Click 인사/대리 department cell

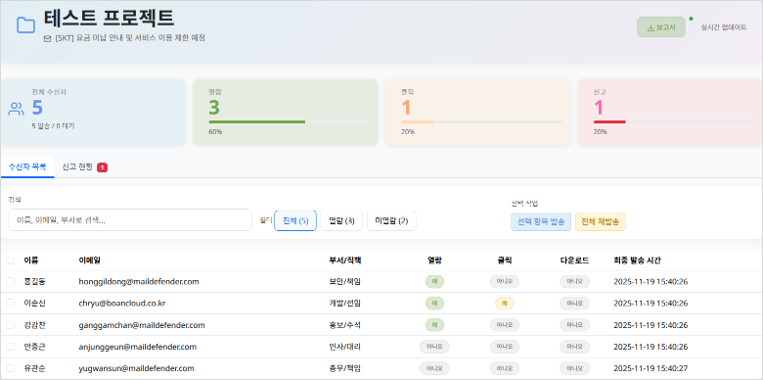click(x=345, y=347)
